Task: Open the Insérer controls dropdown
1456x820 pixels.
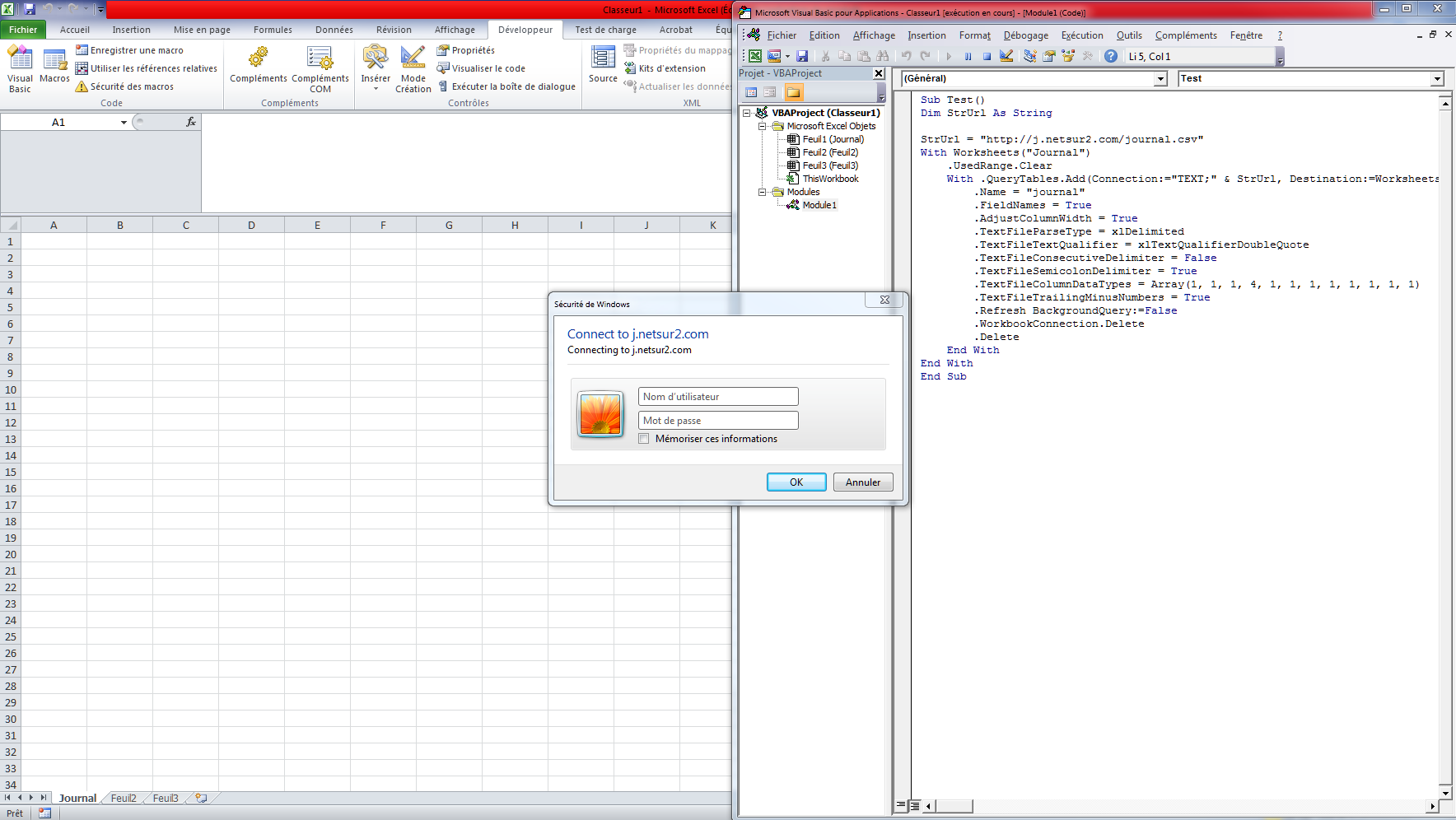Action: [376, 68]
